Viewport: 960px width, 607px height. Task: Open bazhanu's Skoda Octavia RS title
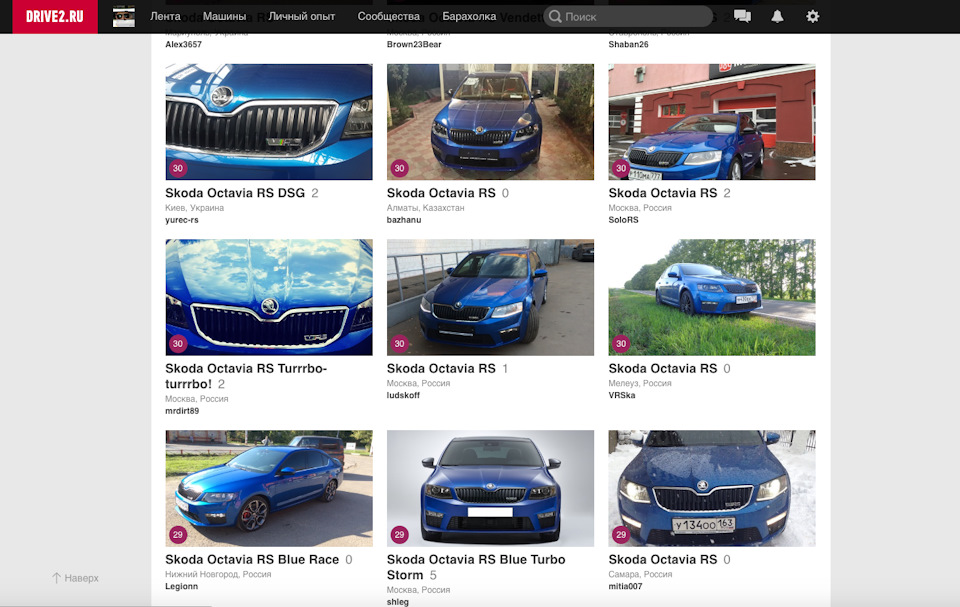(441, 193)
